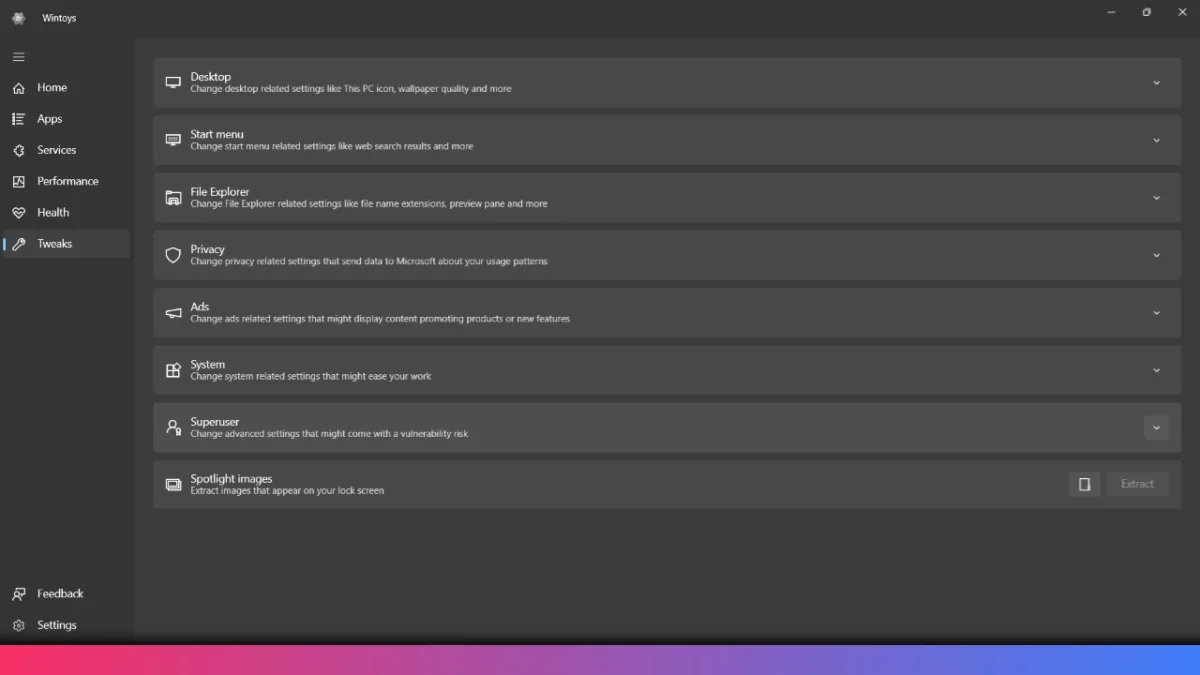
Task: Open the Home page
Action: coord(66,88)
